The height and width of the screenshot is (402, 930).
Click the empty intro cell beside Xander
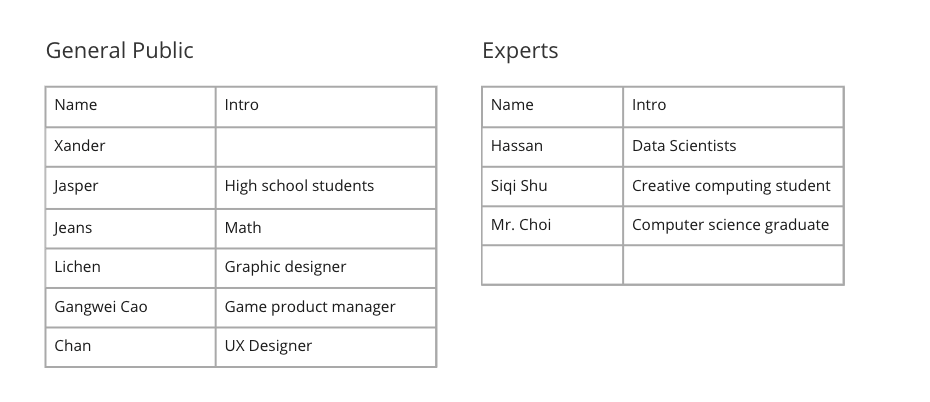tap(325, 146)
